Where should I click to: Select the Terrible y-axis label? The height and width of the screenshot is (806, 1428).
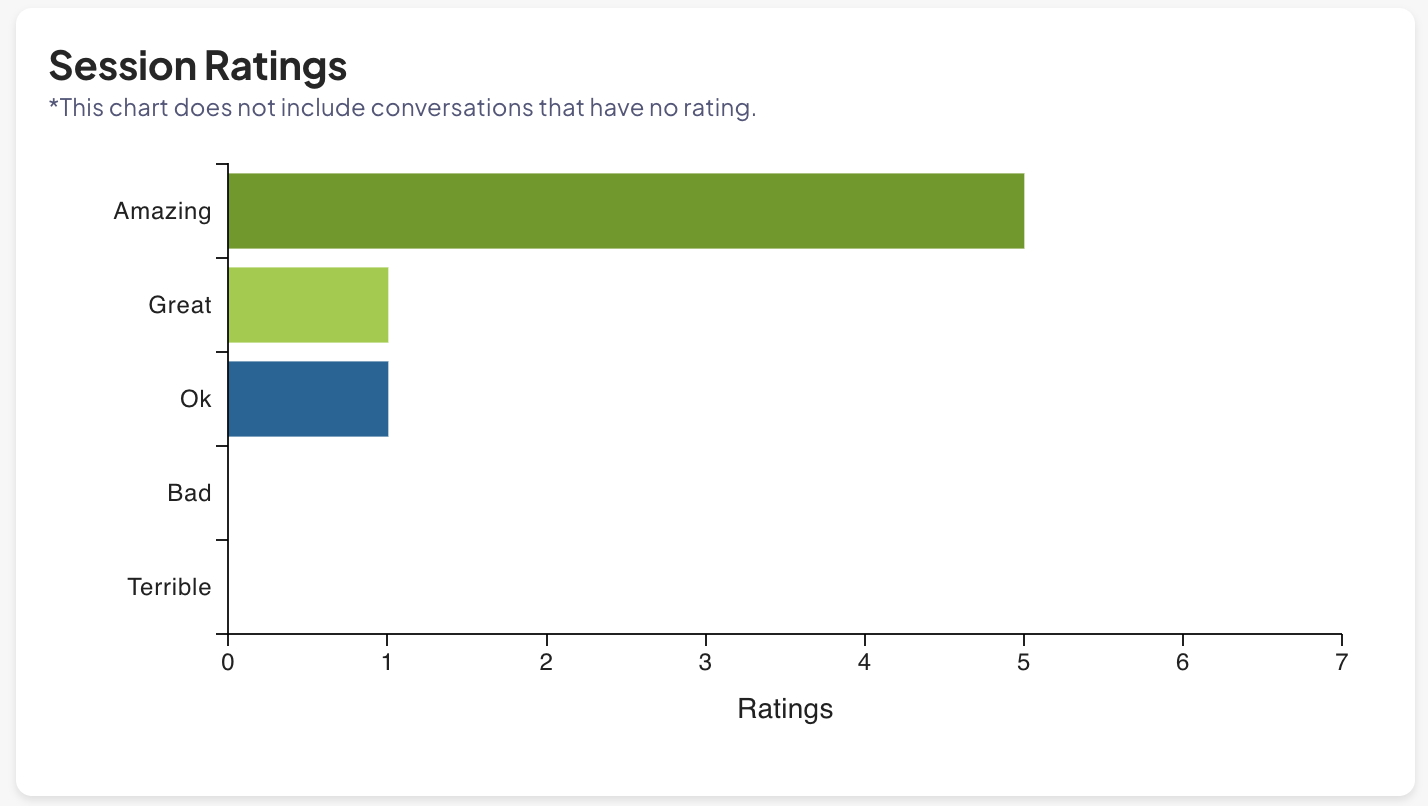click(170, 587)
